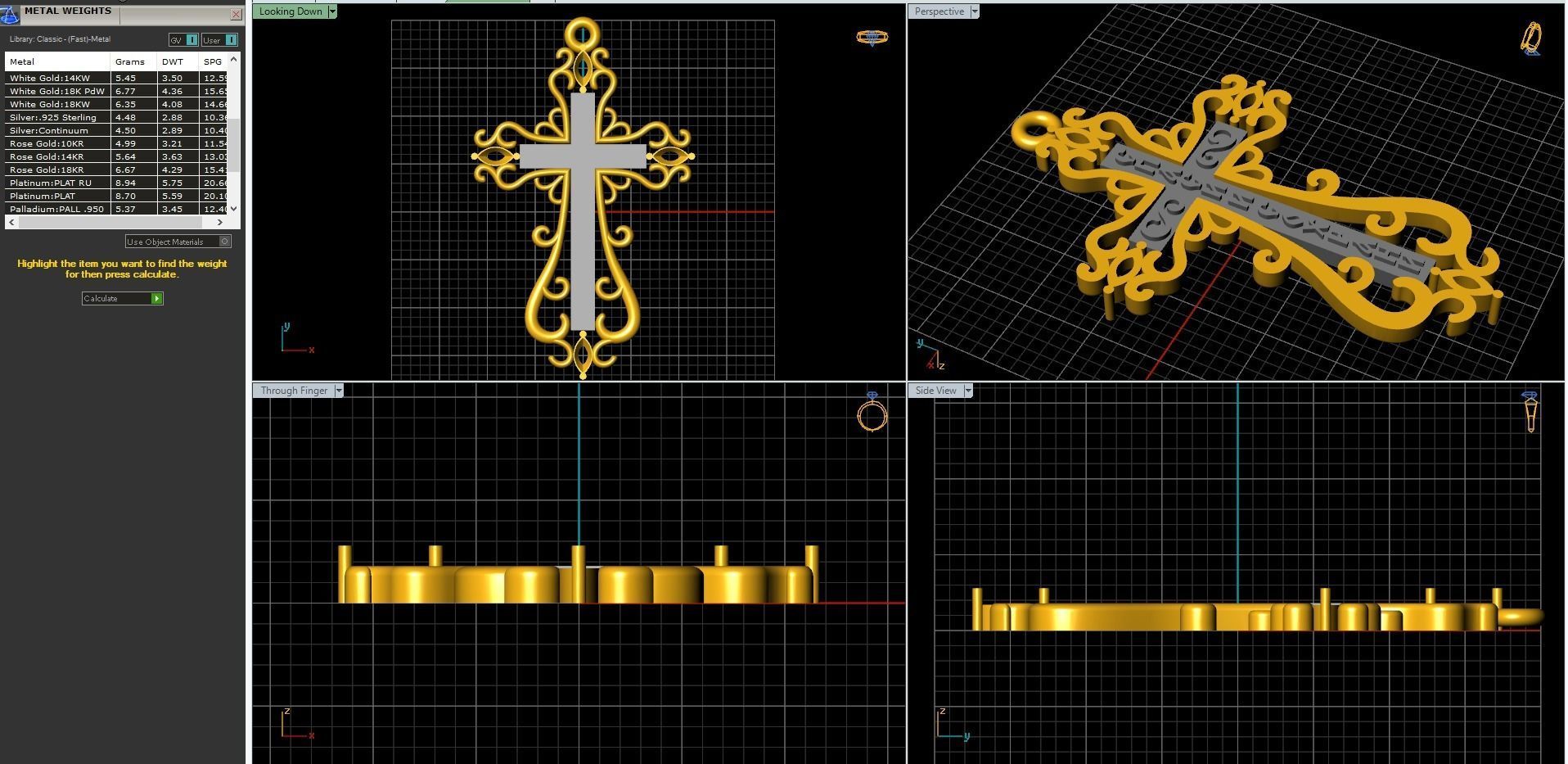Click the axis indicator in Through Finger viewport
1568x764 pixels.
click(297, 725)
